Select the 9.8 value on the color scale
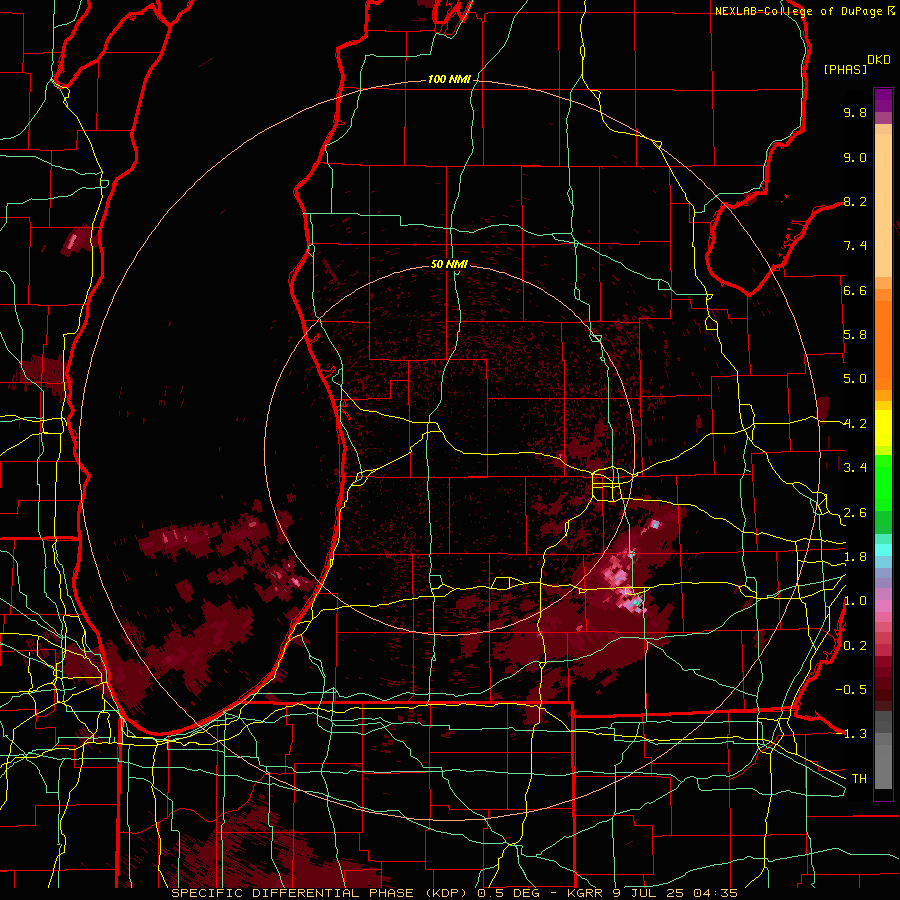 point(855,112)
